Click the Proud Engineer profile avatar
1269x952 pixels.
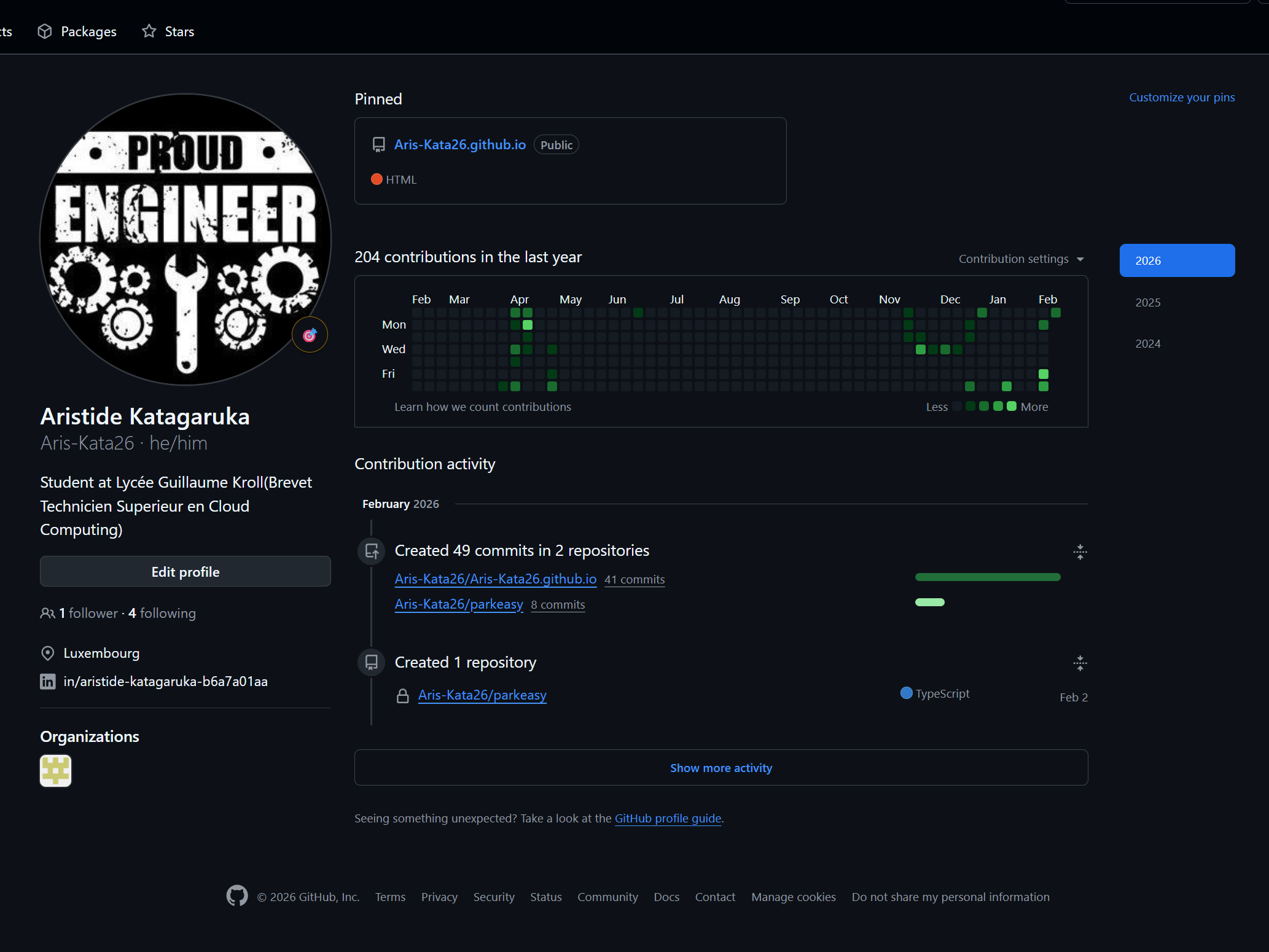click(185, 239)
